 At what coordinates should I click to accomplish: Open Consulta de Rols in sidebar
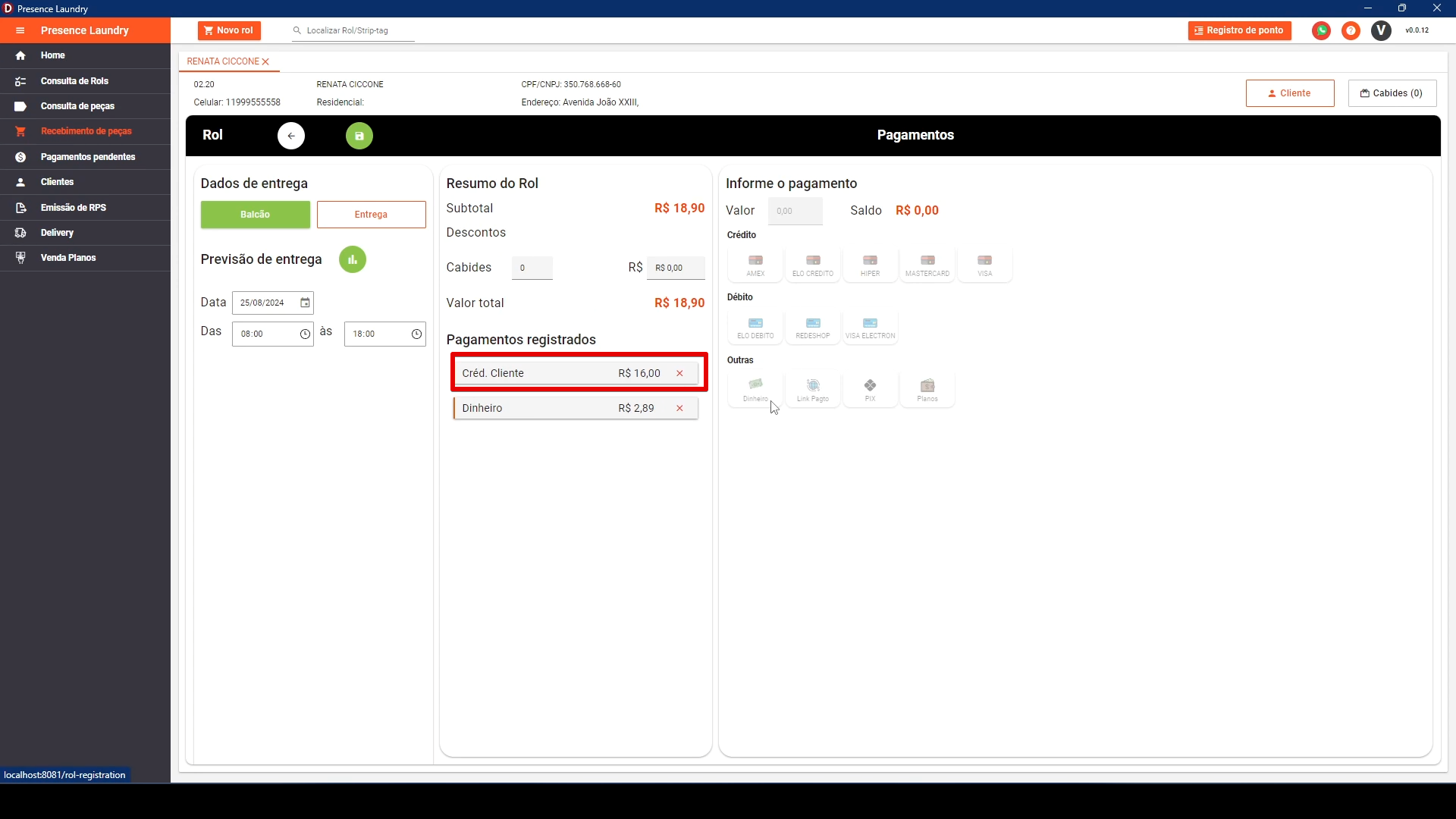tap(85, 81)
